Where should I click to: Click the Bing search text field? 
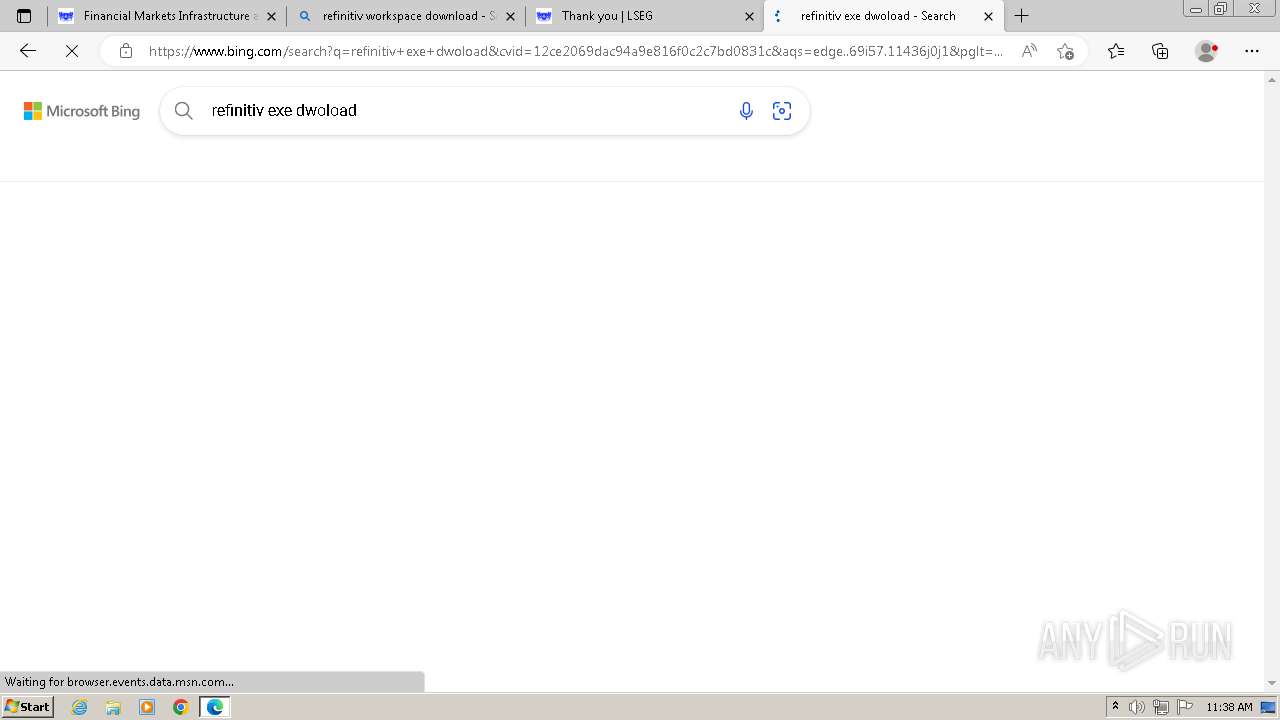[466, 111]
